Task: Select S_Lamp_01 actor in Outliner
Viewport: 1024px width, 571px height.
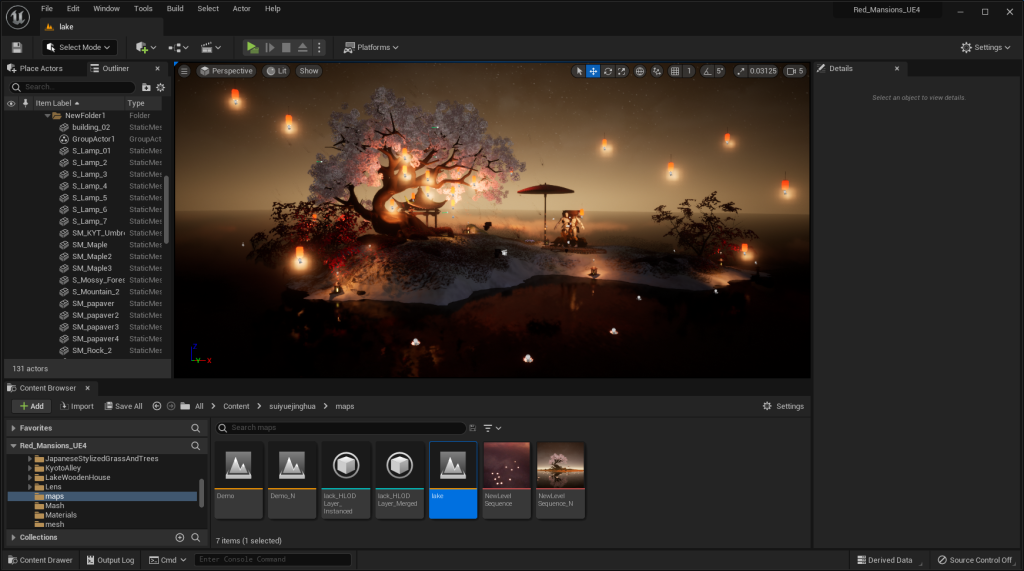Action: 91,150
